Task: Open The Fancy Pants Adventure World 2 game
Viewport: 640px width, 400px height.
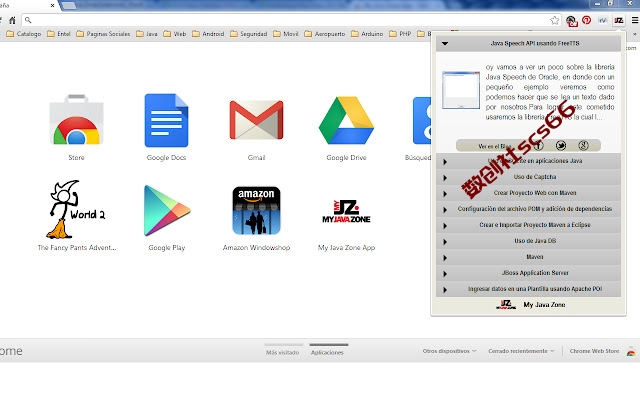Action: click(76, 210)
